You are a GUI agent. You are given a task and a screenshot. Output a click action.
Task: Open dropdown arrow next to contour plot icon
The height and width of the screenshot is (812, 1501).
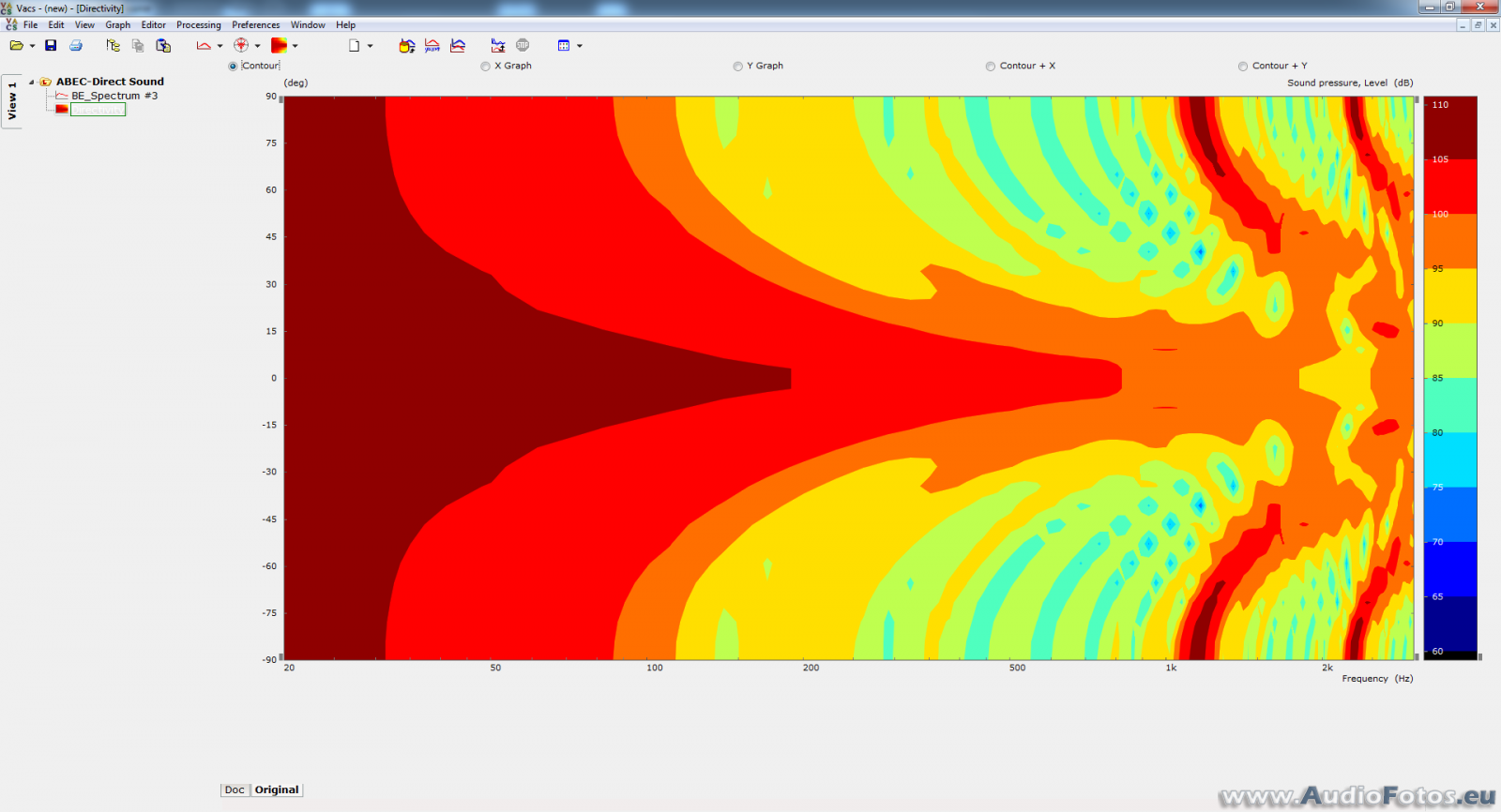click(x=295, y=46)
